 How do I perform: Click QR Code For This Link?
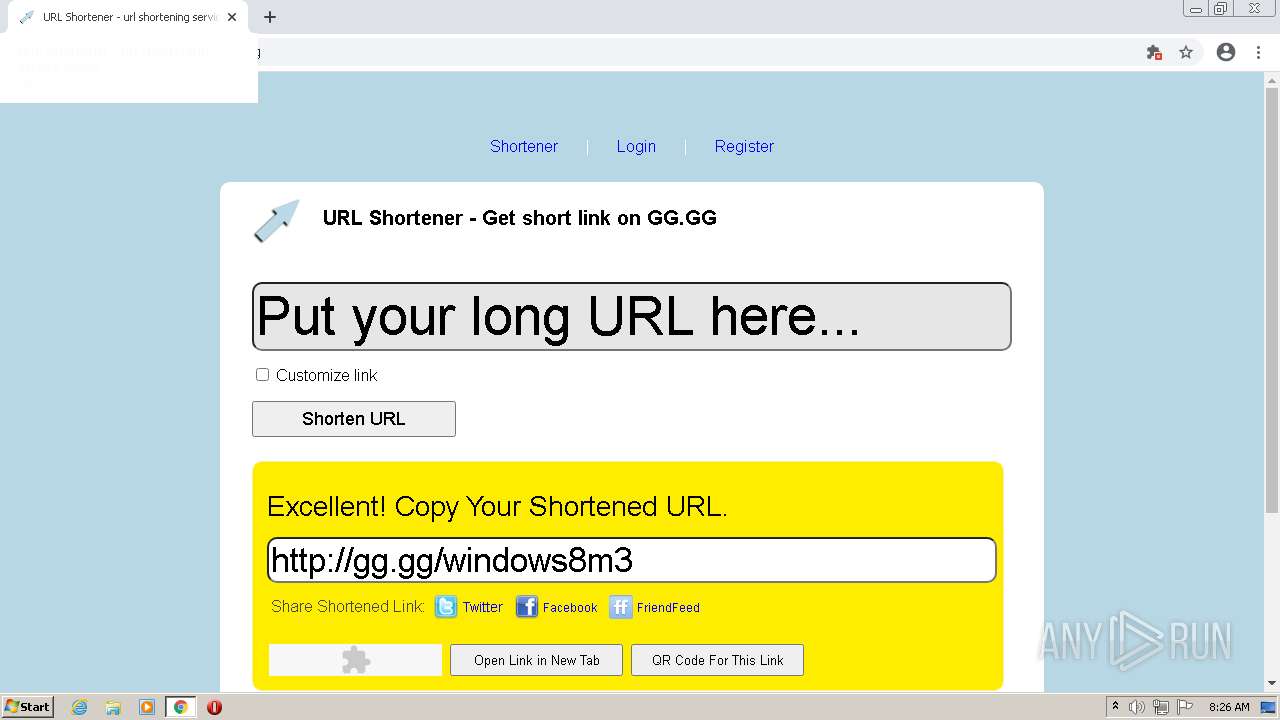click(x=718, y=660)
